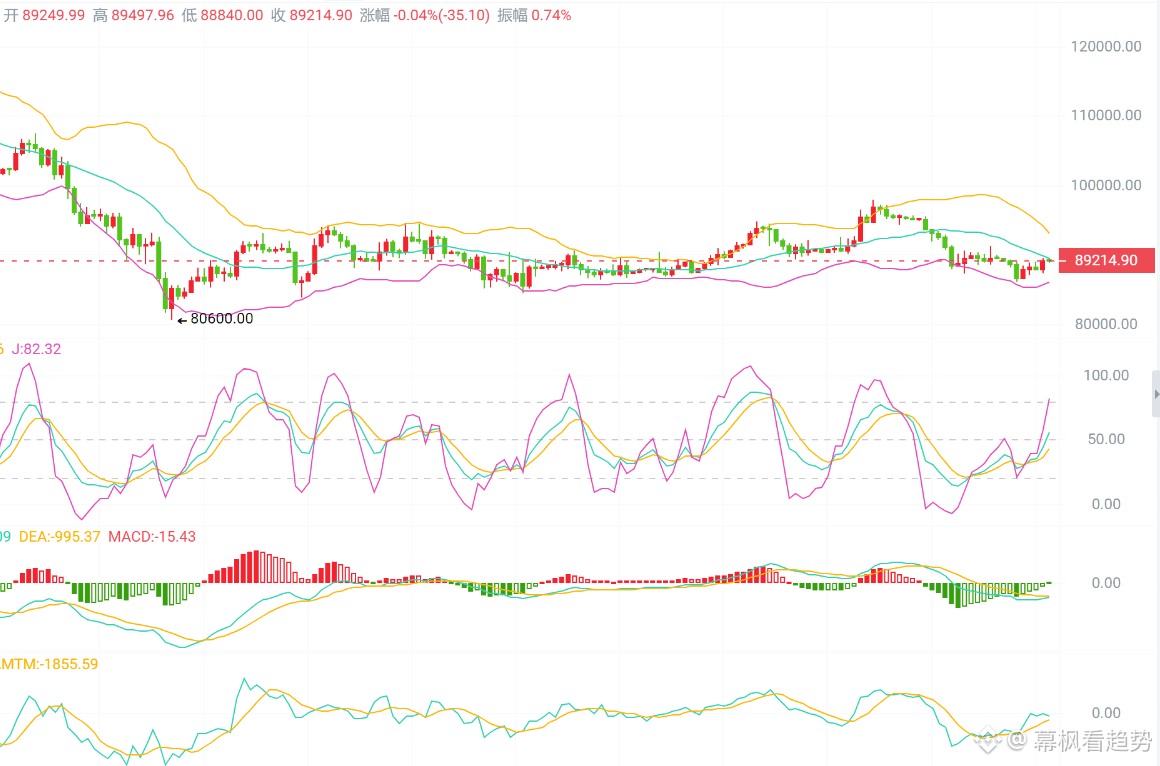Click the 80600.00 low point annotation

221,319
